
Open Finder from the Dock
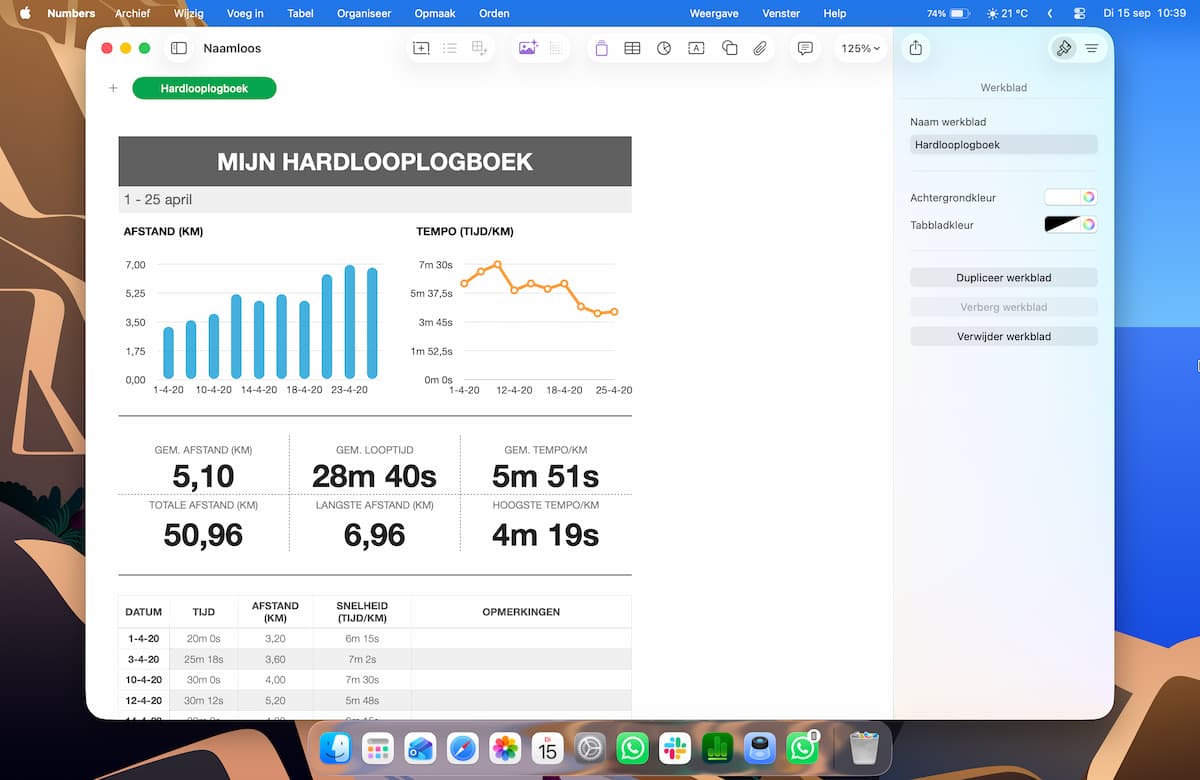[x=335, y=748]
